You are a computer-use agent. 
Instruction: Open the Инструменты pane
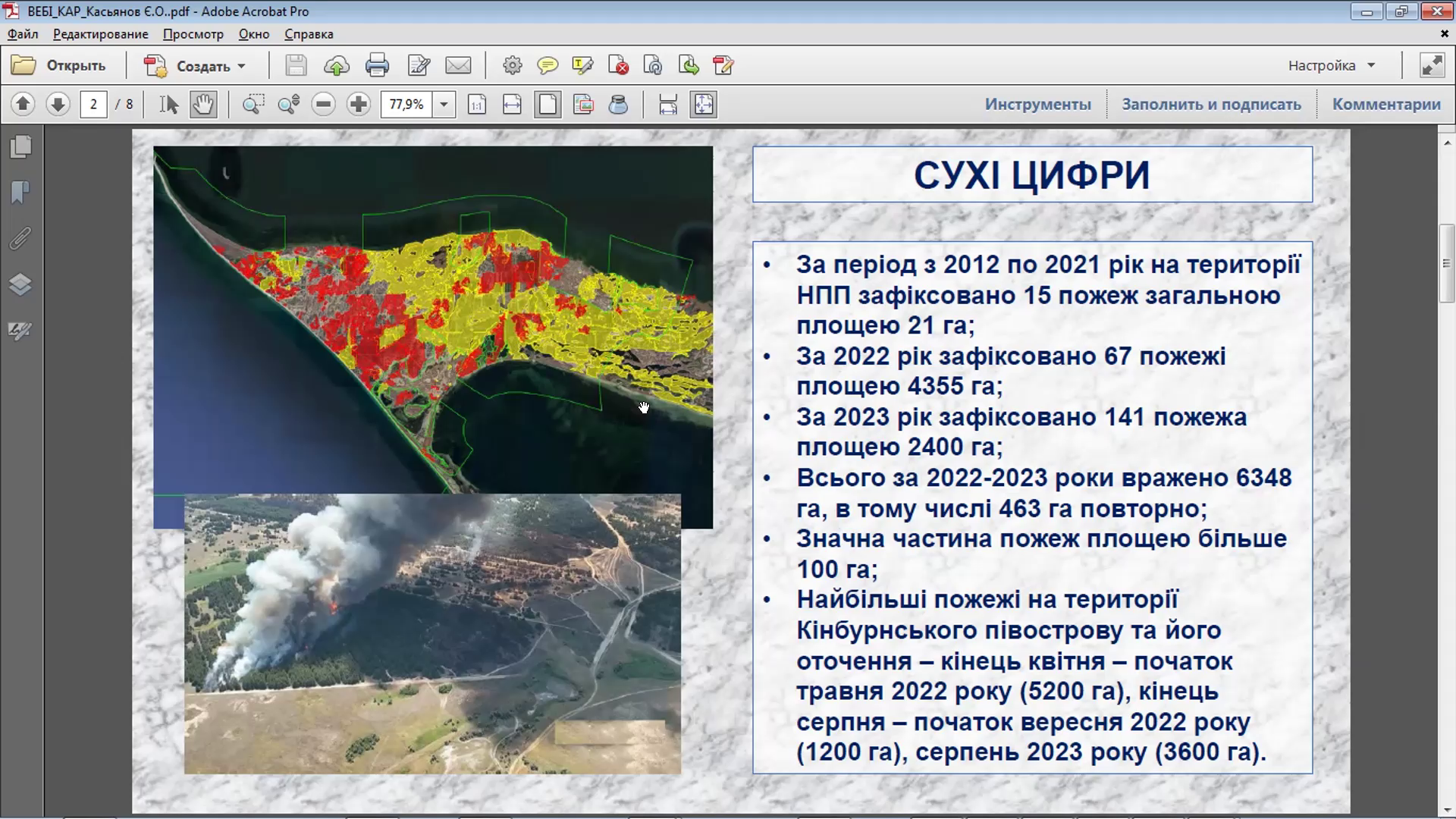tap(1037, 104)
